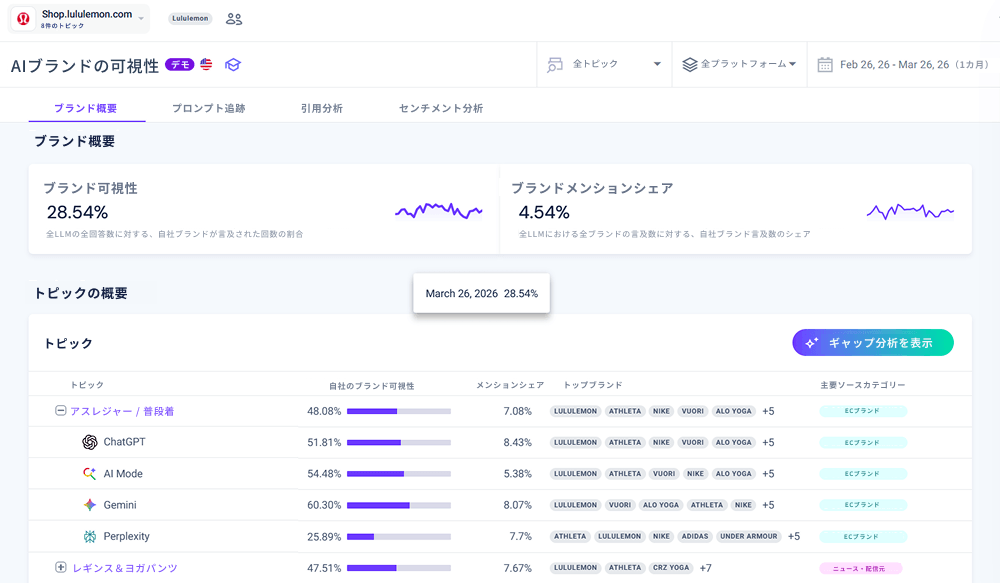Image resolution: width=1000 pixels, height=583 pixels.
Task: Click the AI Mode row label
Action: point(123,474)
